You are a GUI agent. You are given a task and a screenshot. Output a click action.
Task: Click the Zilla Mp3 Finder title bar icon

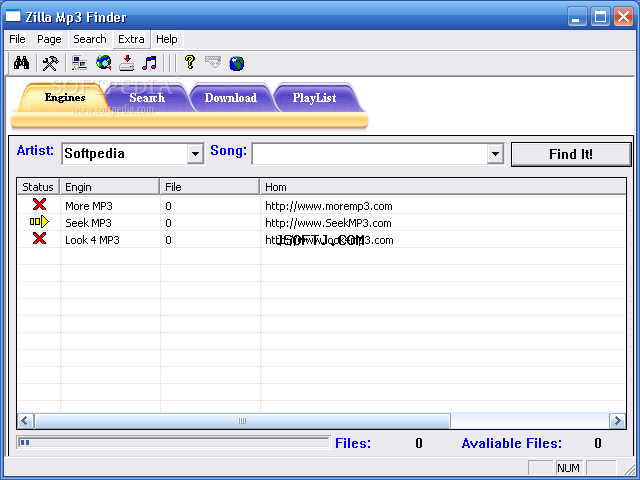pos(13,16)
